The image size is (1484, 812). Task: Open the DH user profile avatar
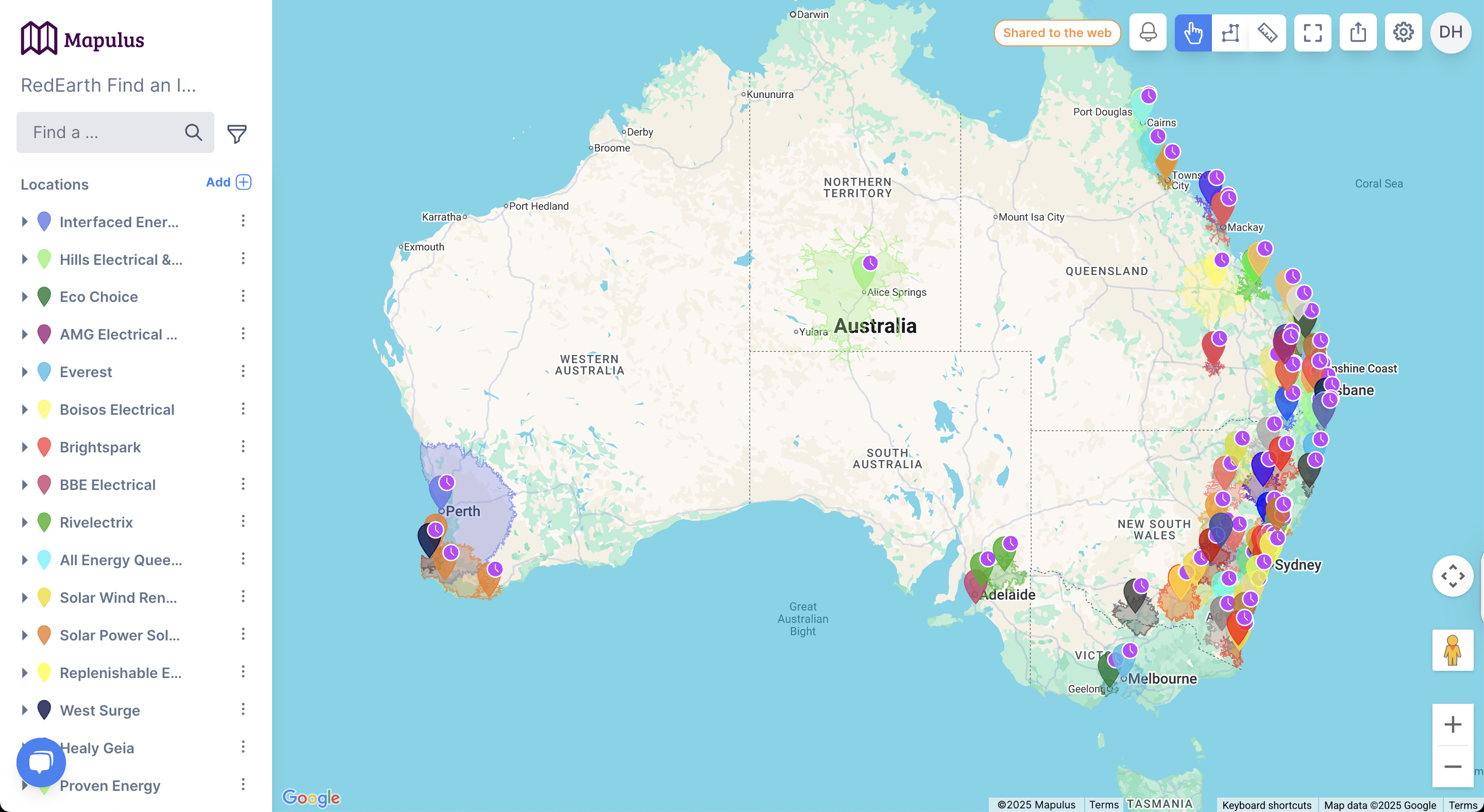pos(1451,32)
